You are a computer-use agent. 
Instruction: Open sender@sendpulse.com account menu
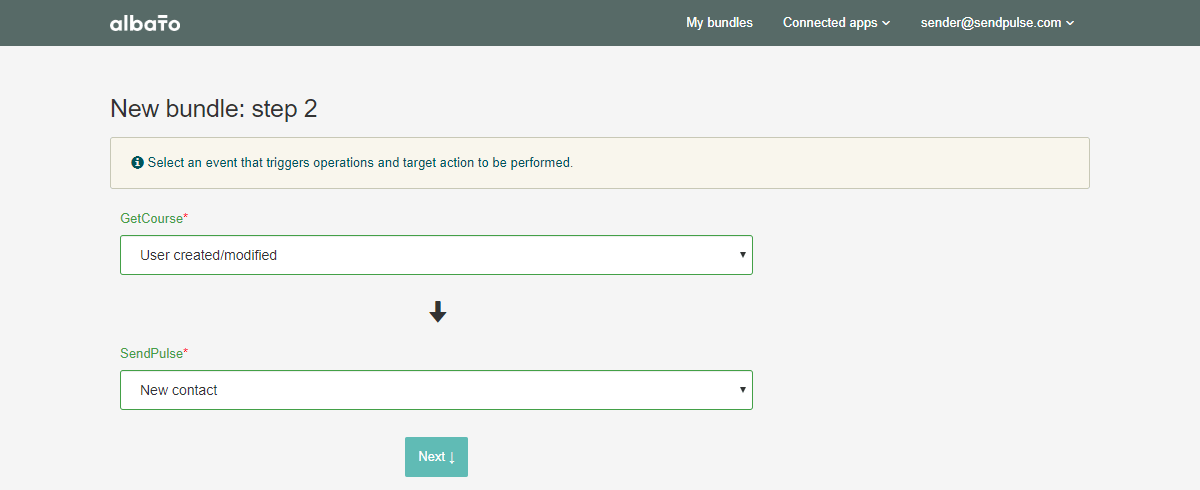coord(997,23)
